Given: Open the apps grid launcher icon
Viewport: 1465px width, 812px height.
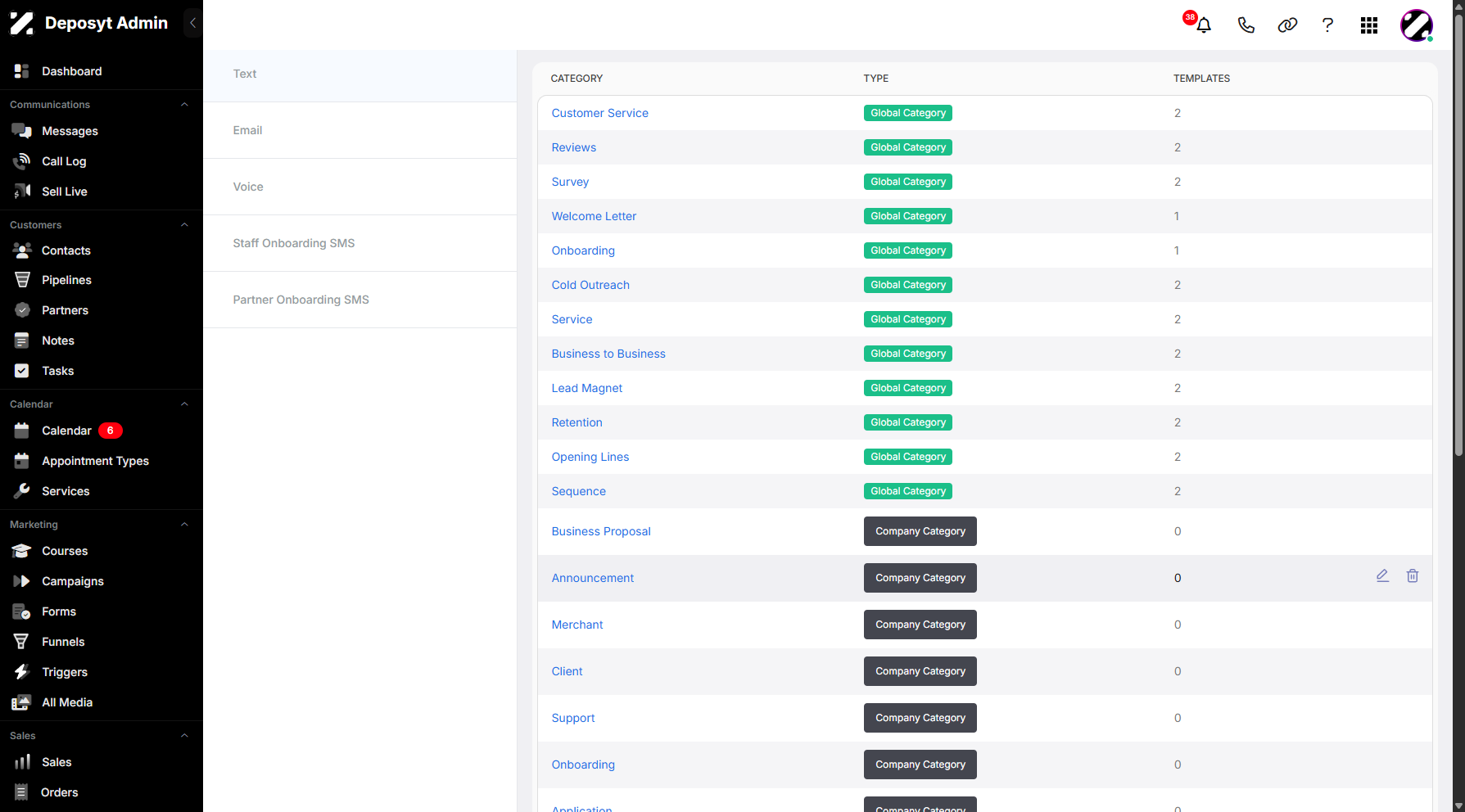Looking at the screenshot, I should point(1369,25).
